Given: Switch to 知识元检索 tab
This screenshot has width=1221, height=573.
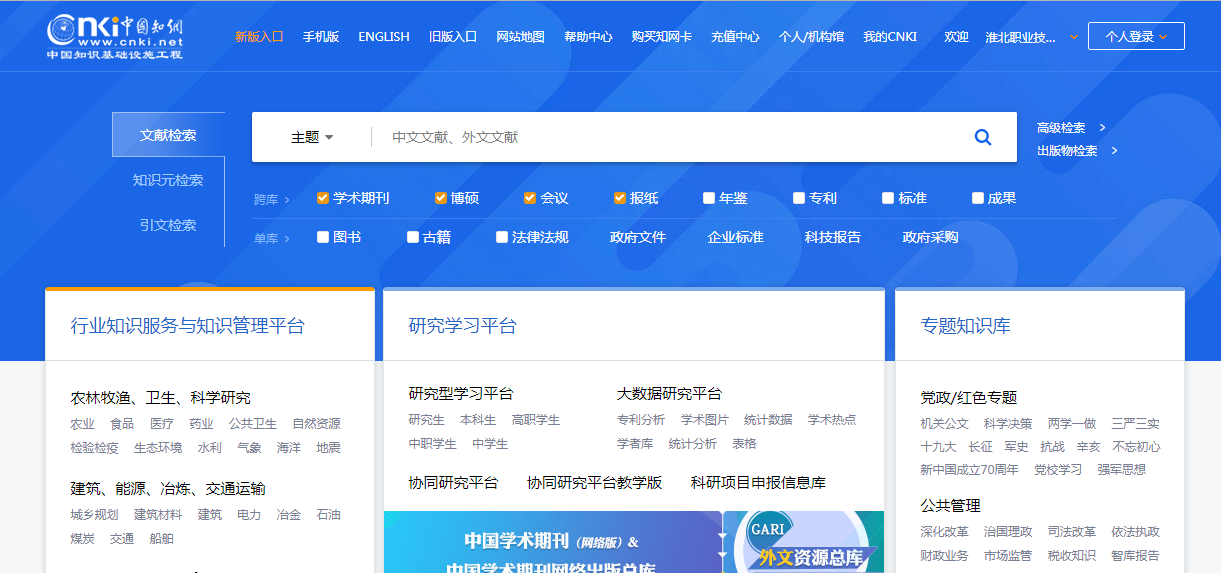Looking at the screenshot, I should coord(168,180).
